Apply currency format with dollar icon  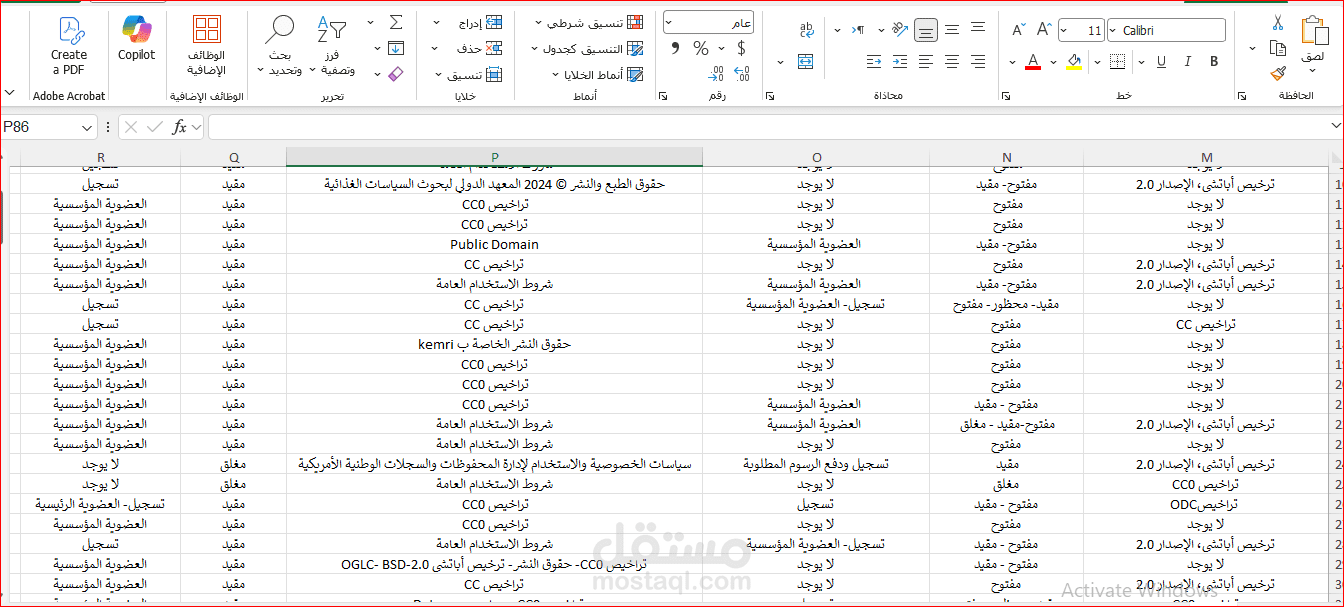pos(741,47)
